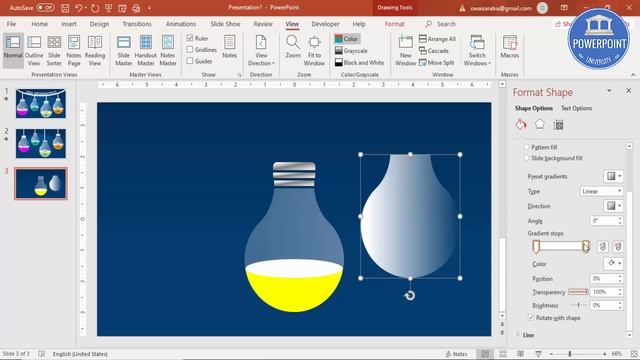This screenshot has width=640, height=360.
Task: Open a New Window
Action: (405, 50)
